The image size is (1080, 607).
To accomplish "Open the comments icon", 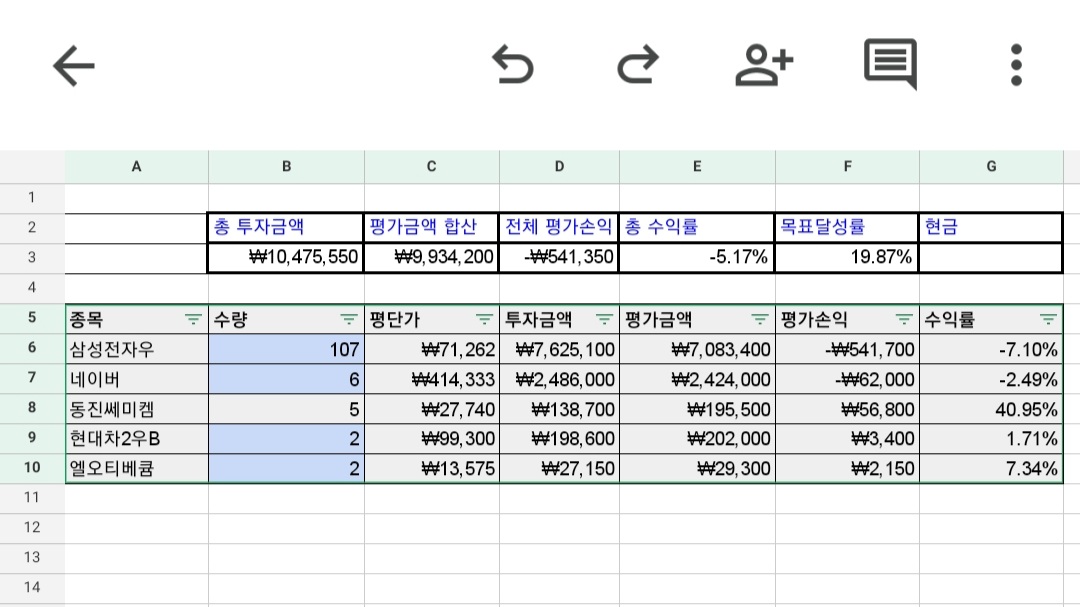I will (x=891, y=64).
